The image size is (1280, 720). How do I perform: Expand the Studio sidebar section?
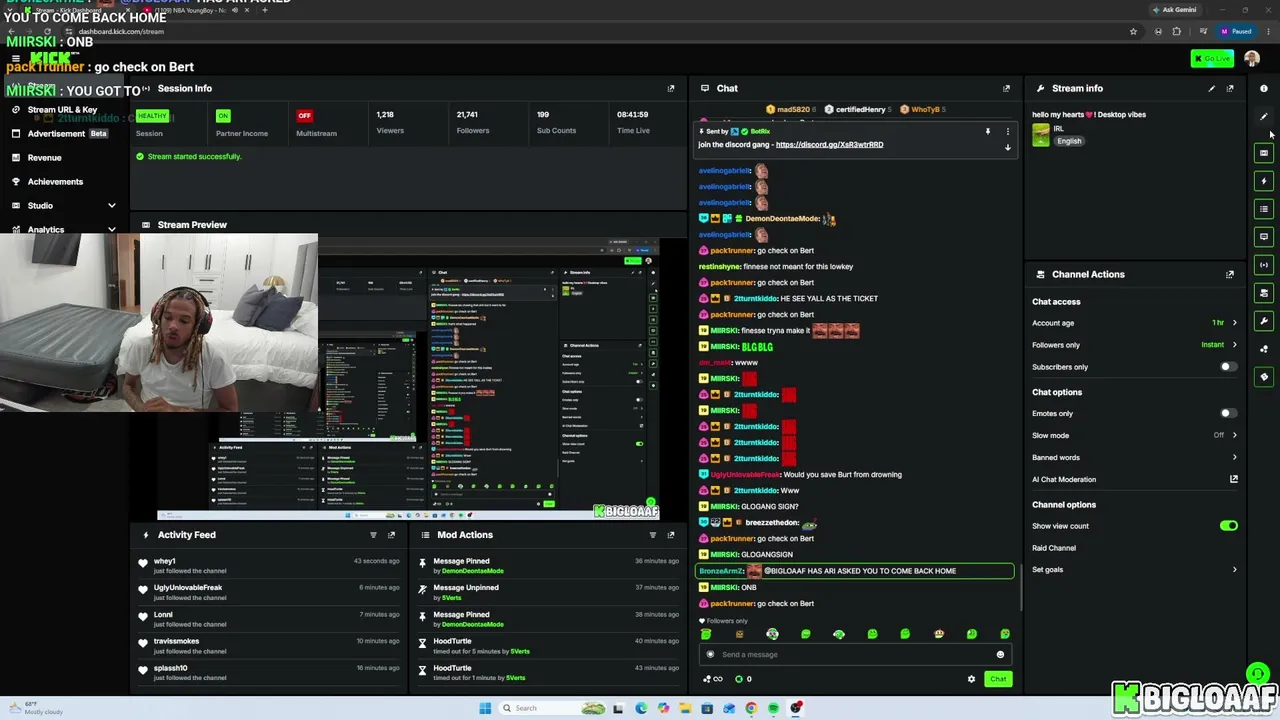point(111,206)
